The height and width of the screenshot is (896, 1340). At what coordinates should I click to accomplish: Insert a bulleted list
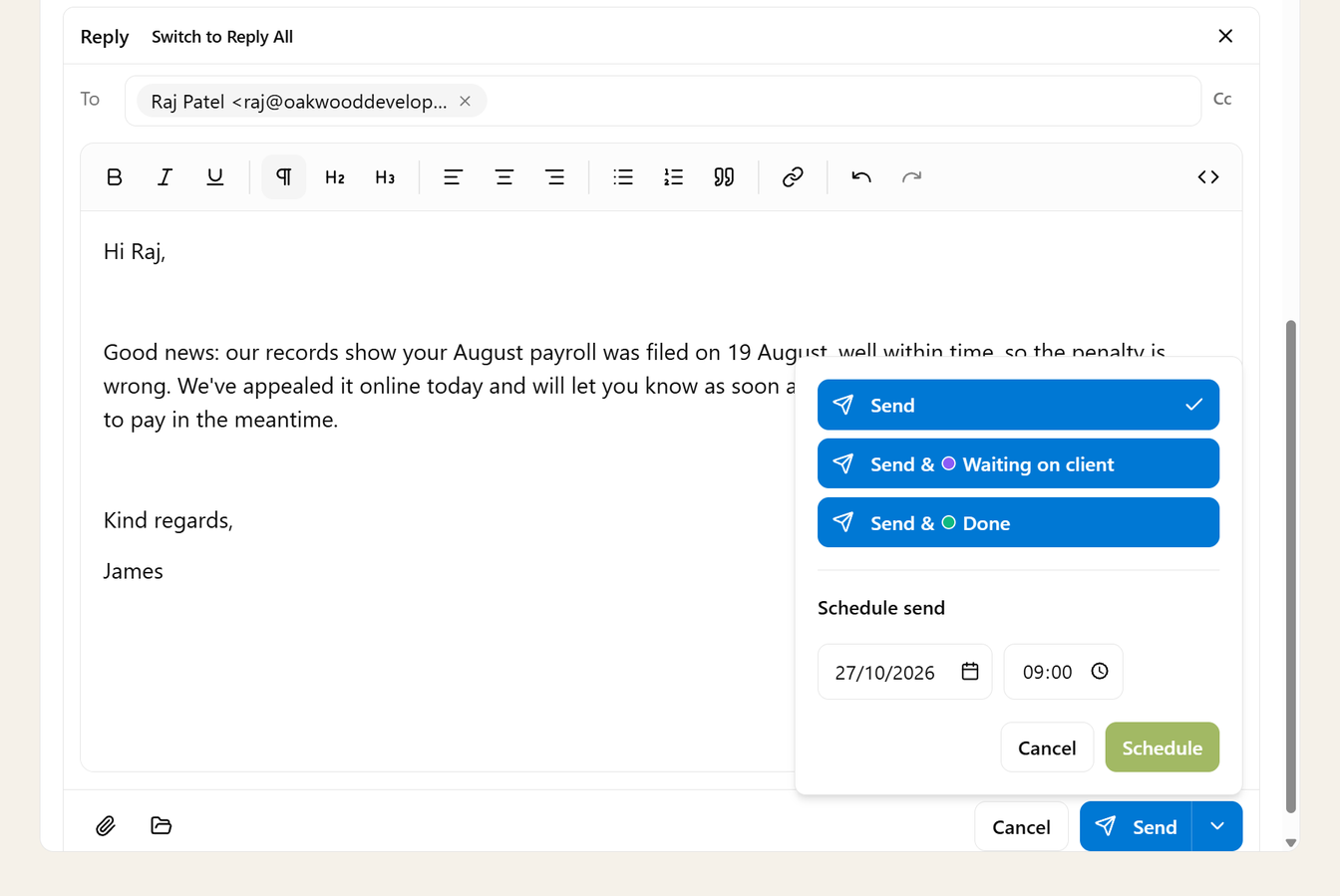tap(623, 177)
